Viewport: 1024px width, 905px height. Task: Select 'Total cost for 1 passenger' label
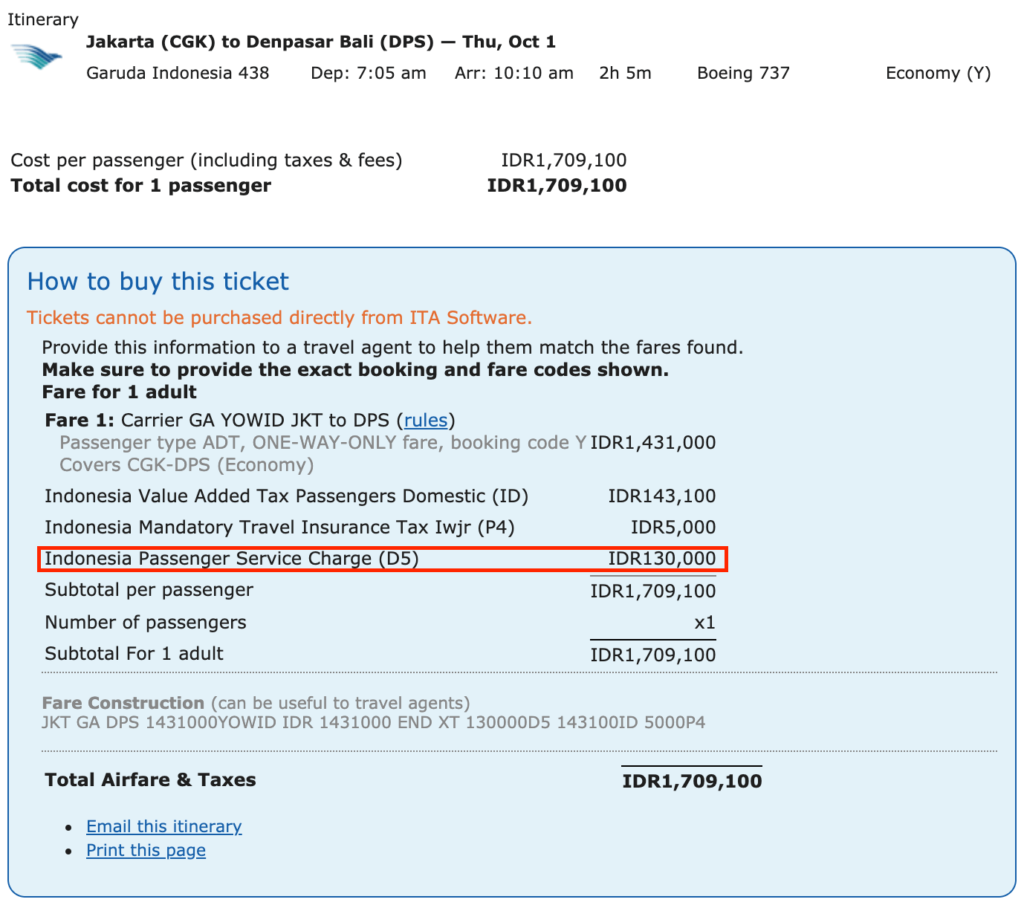pos(140,185)
